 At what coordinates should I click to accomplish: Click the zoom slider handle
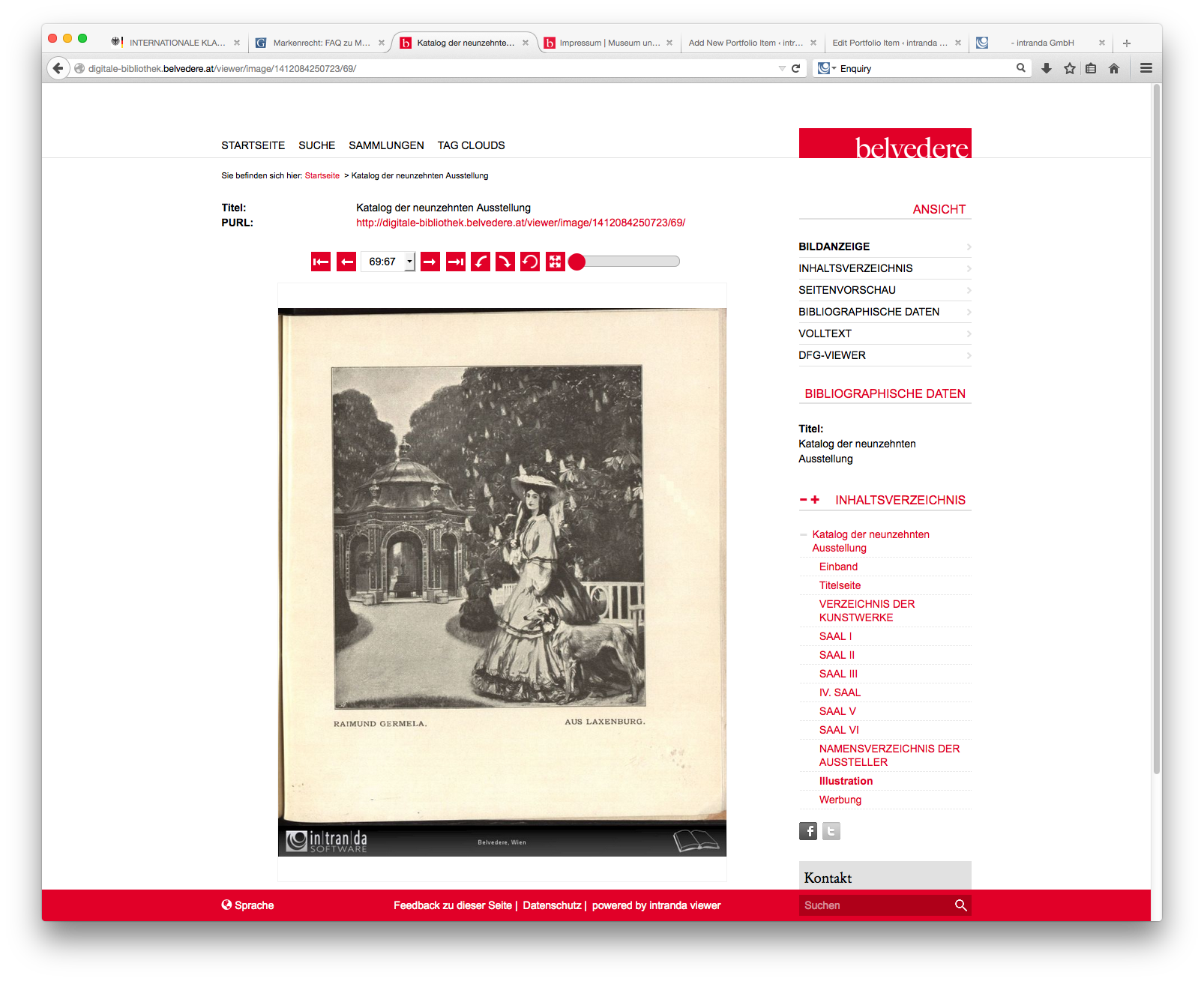[x=577, y=262]
